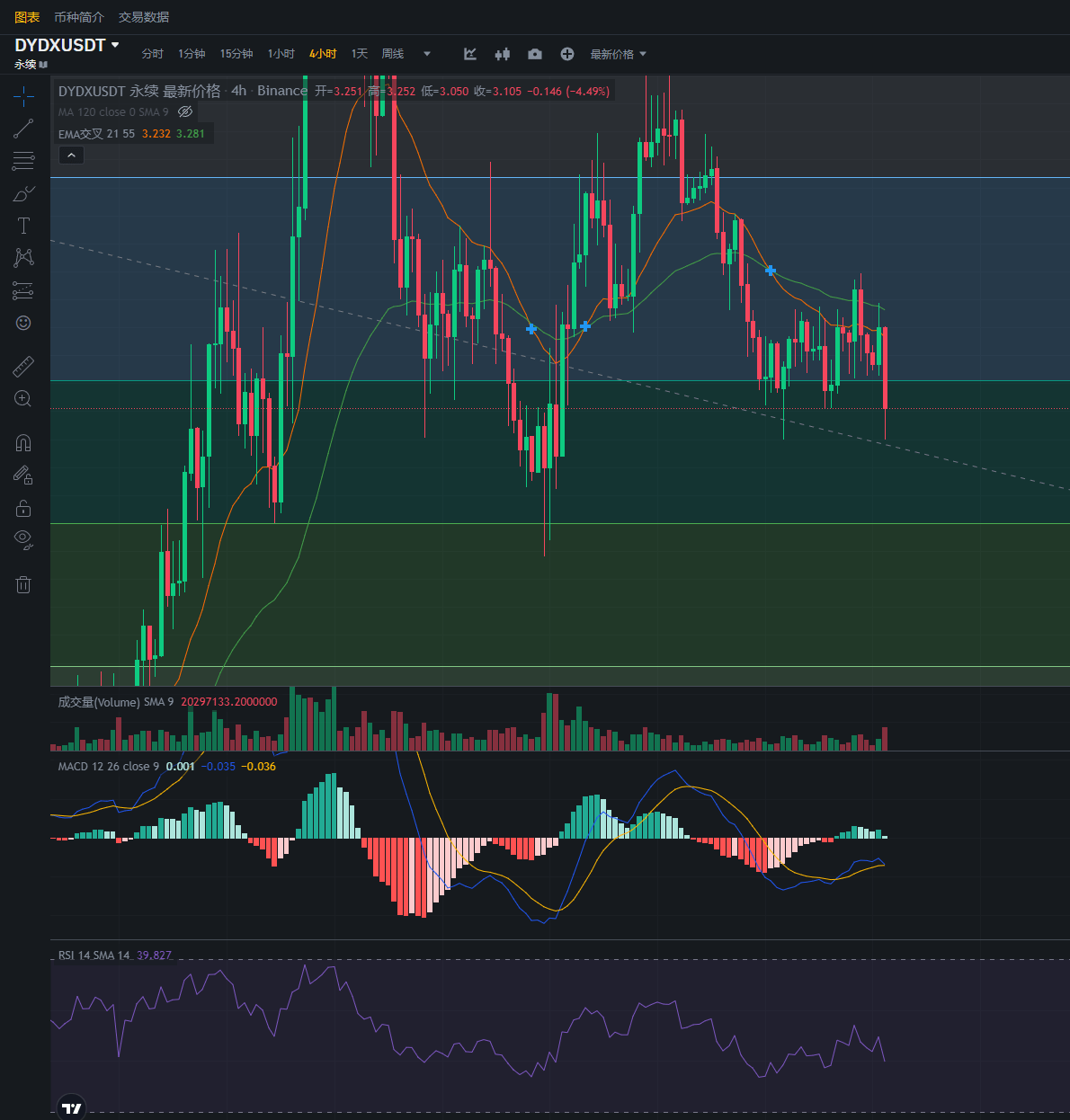This screenshot has height=1120, width=1070.
Task: Select the ruler measure tool
Action: 23,366
